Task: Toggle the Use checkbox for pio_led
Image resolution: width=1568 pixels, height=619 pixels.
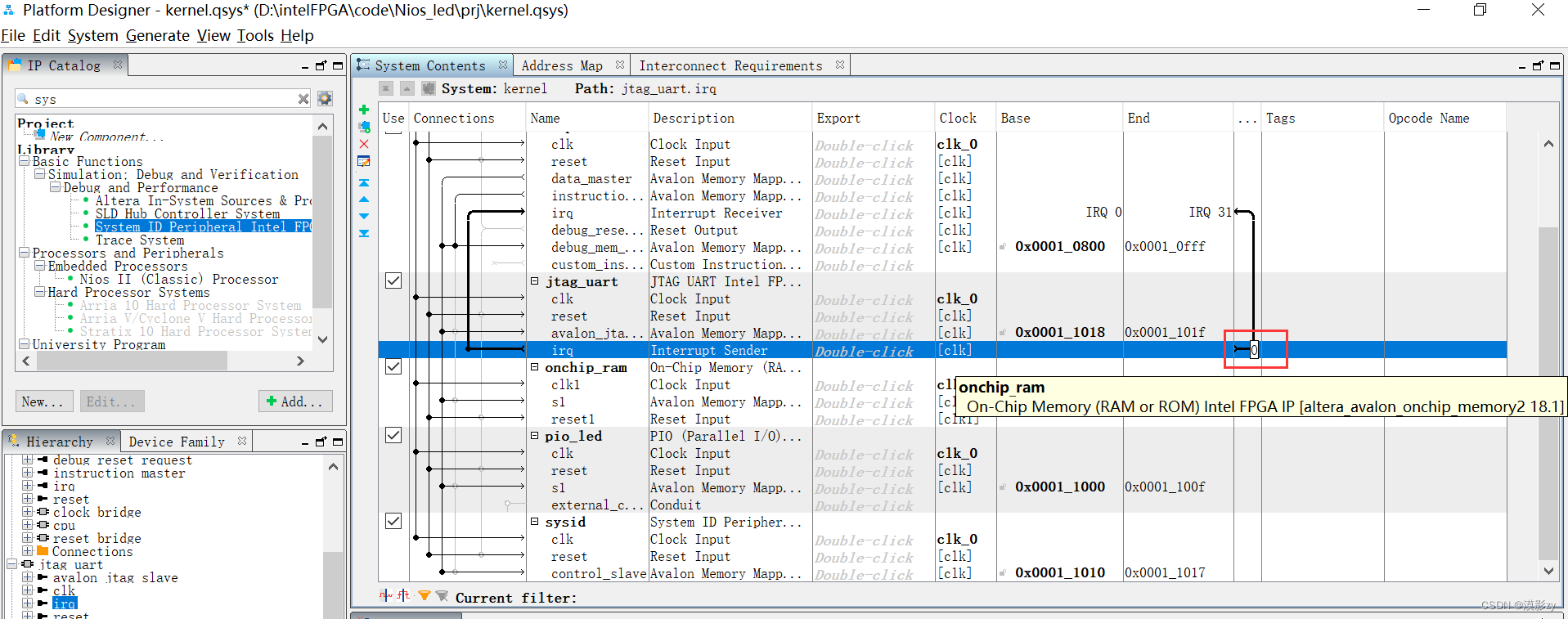Action: coord(393,435)
